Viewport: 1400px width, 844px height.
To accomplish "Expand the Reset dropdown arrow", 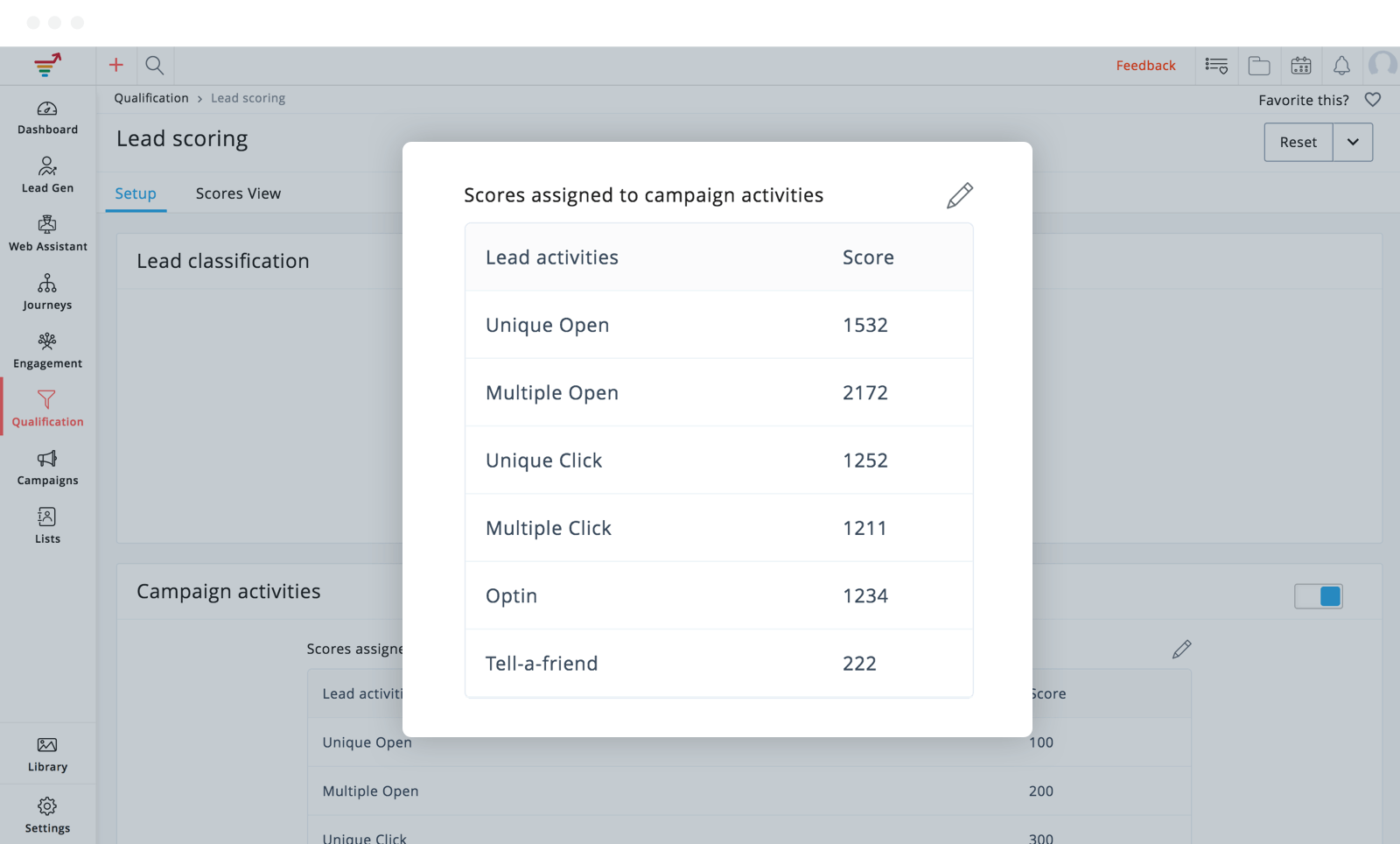I will point(1353,142).
